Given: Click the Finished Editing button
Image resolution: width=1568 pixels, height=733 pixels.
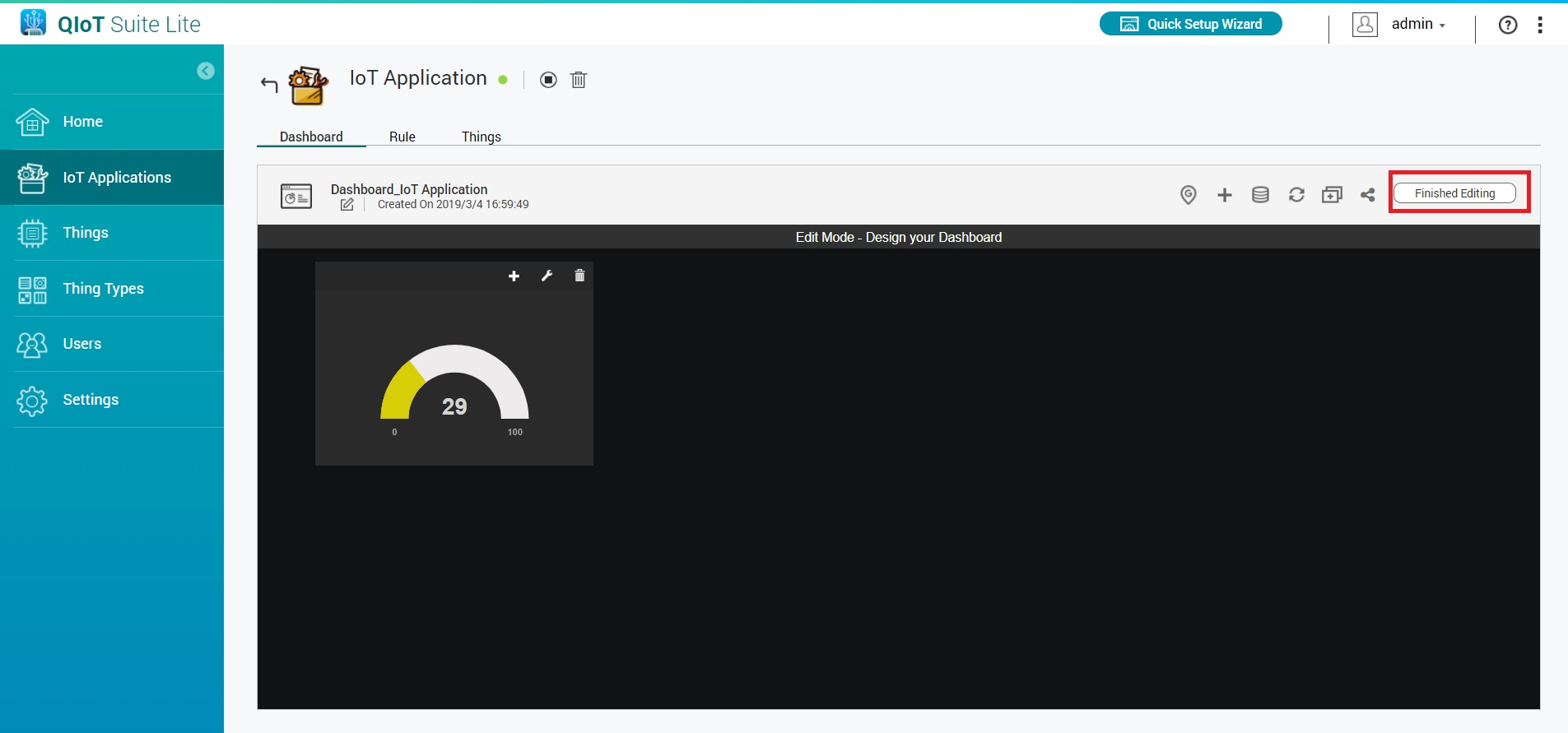Looking at the screenshot, I should point(1454,193).
